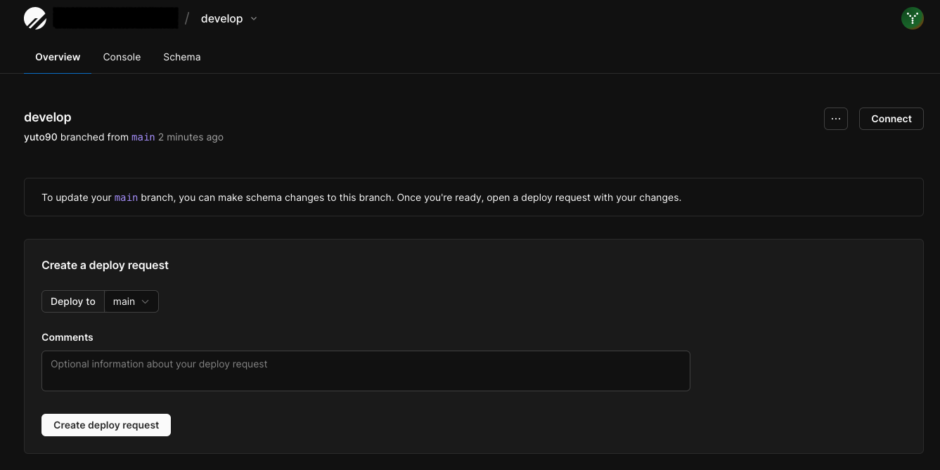Viewport: 940px width, 470px height.
Task: Switch to the Console tab
Action: (x=122, y=57)
